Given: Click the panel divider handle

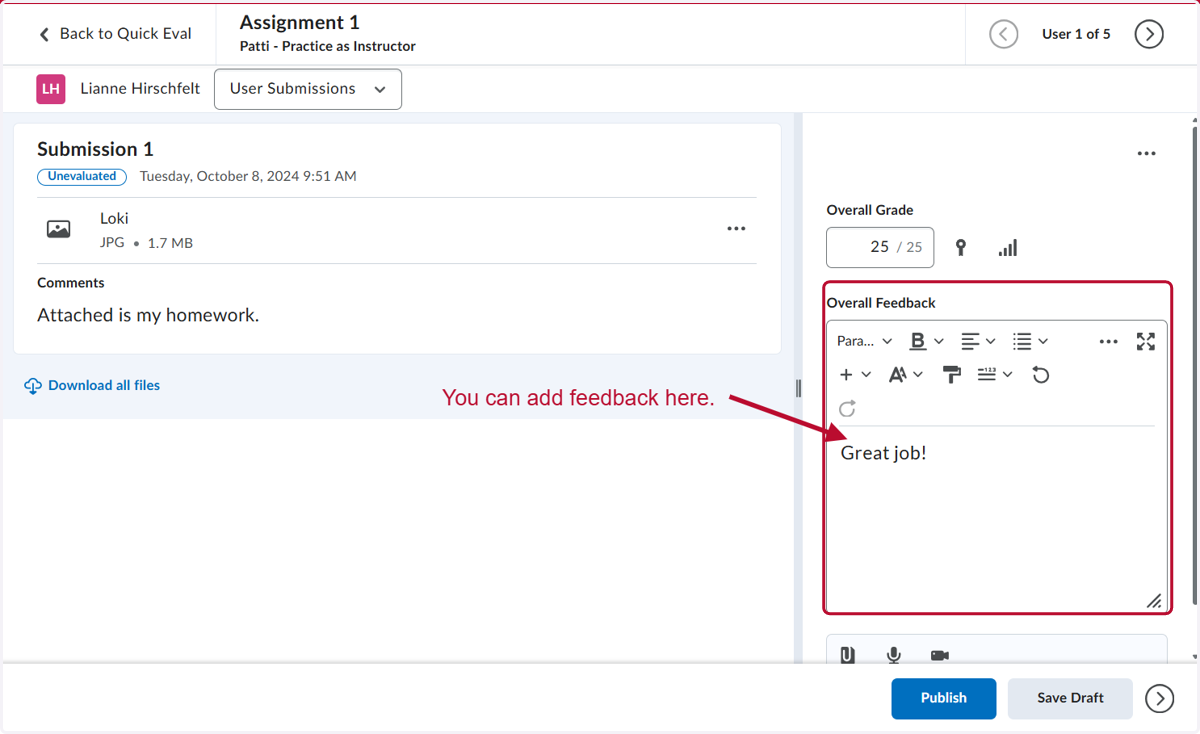Looking at the screenshot, I should point(798,388).
